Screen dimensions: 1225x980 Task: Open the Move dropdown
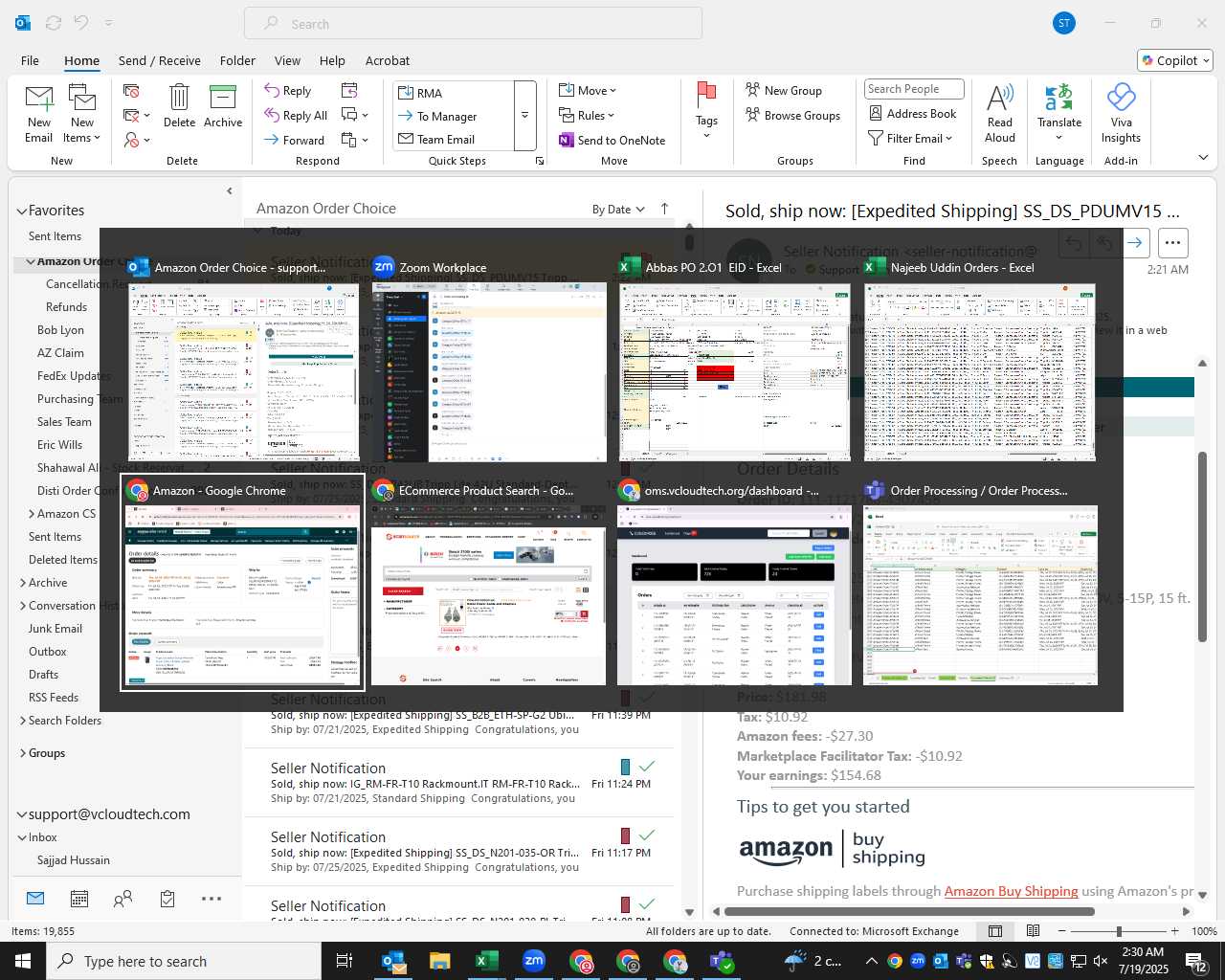point(588,90)
